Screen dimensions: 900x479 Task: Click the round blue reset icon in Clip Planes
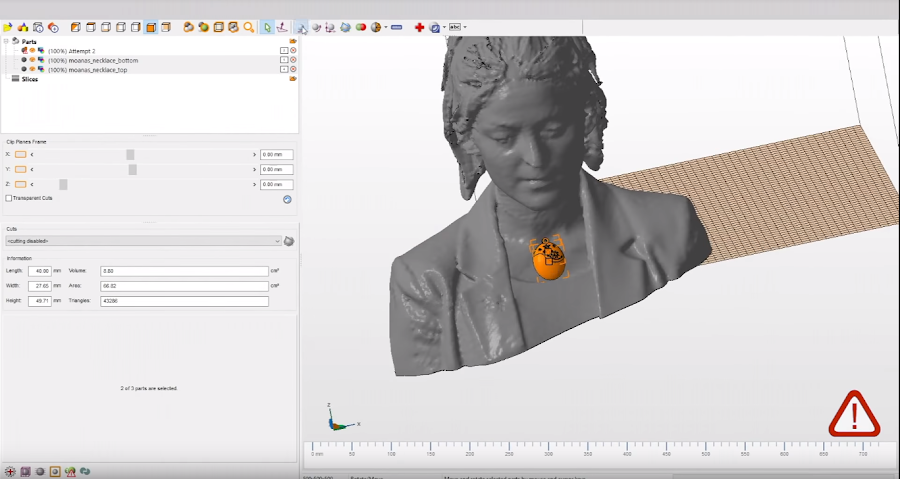288,200
